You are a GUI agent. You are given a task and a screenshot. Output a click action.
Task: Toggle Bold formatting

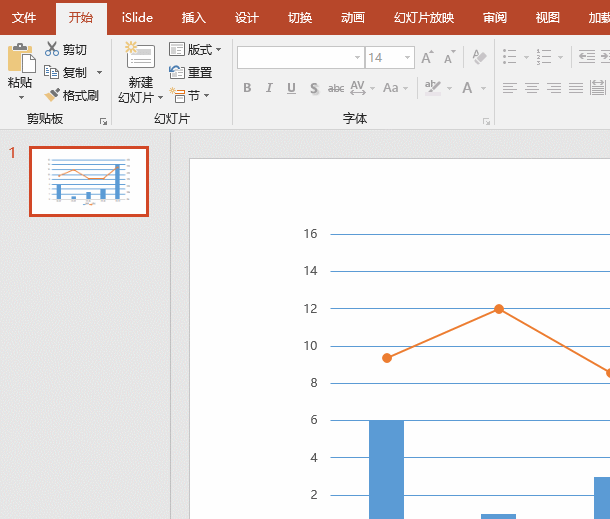pos(247,88)
